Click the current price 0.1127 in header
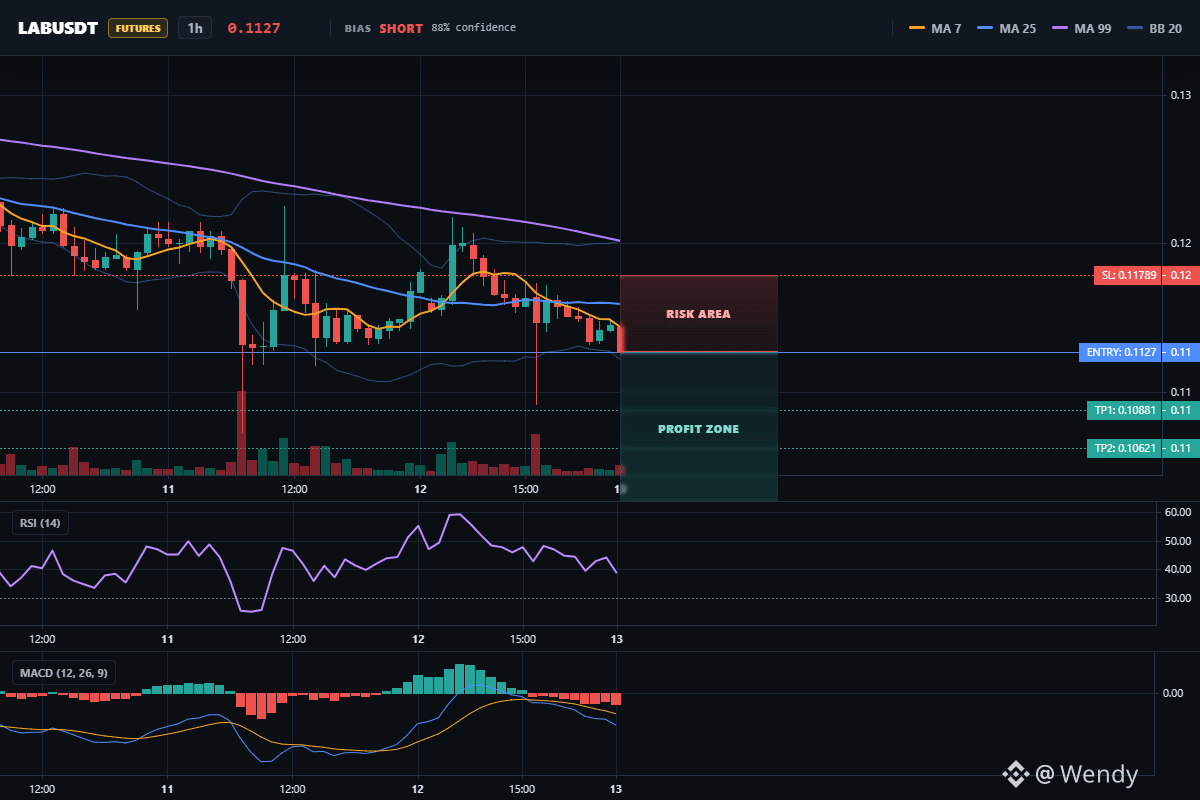Image resolution: width=1200 pixels, height=800 pixels. (x=254, y=28)
